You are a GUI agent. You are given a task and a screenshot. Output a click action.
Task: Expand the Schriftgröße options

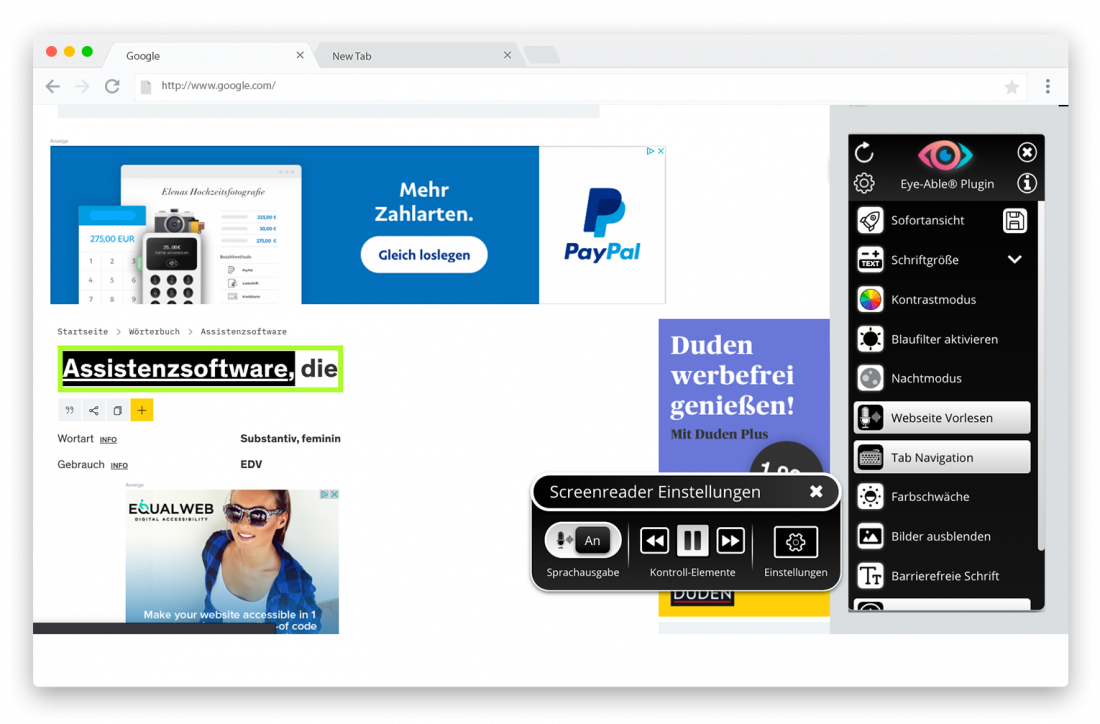[x=1014, y=259]
